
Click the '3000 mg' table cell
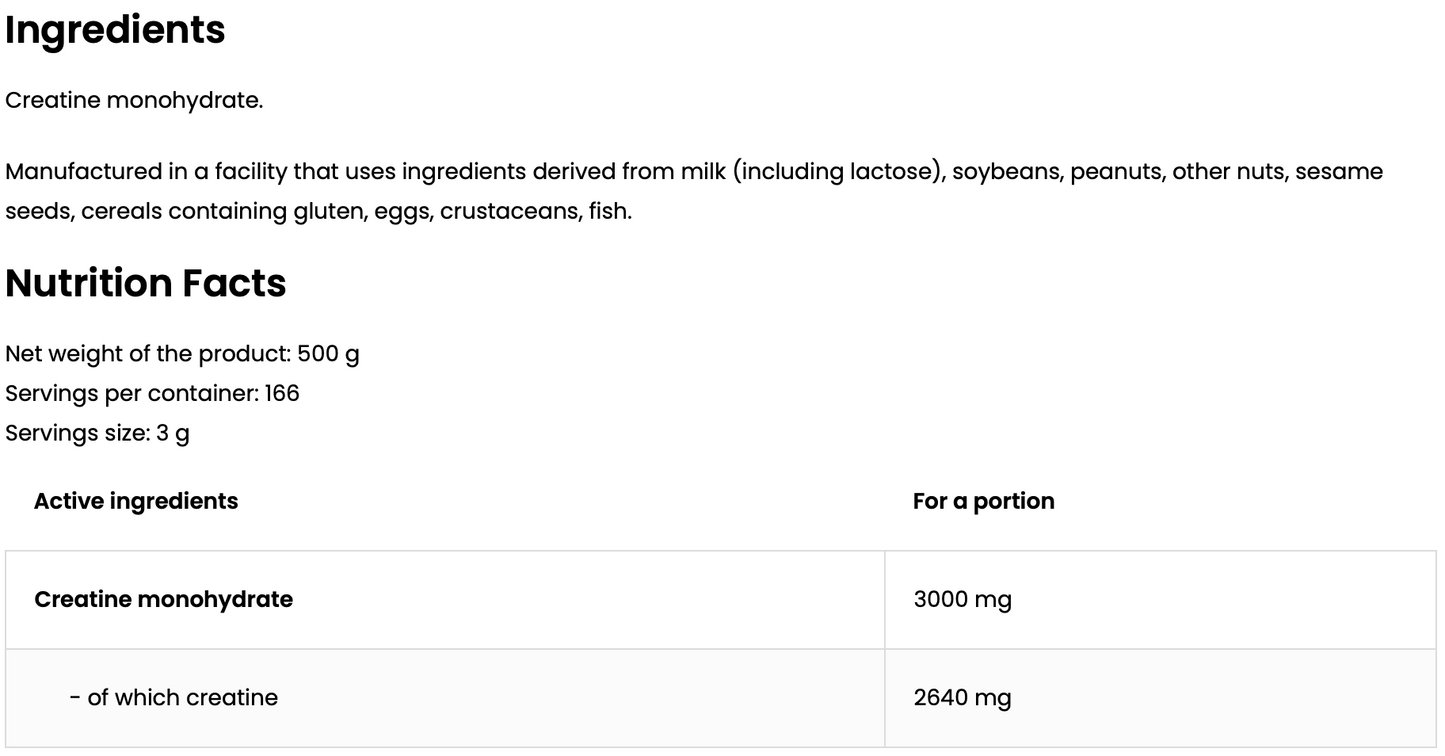962,600
